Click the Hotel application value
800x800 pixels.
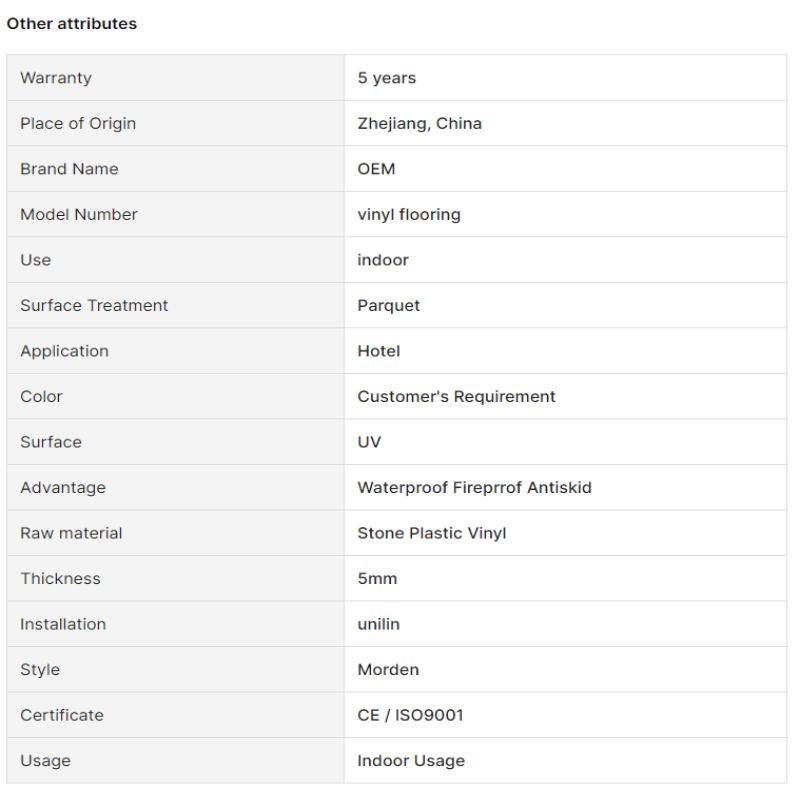pyautogui.click(x=379, y=351)
